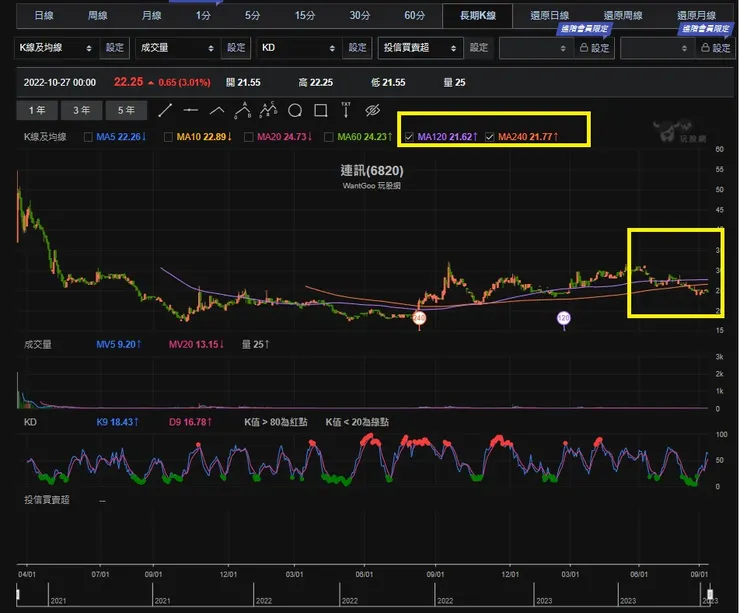The width and height of the screenshot is (740, 613).
Task: Select the five-point wave pattern tool
Action: [x=269, y=110]
